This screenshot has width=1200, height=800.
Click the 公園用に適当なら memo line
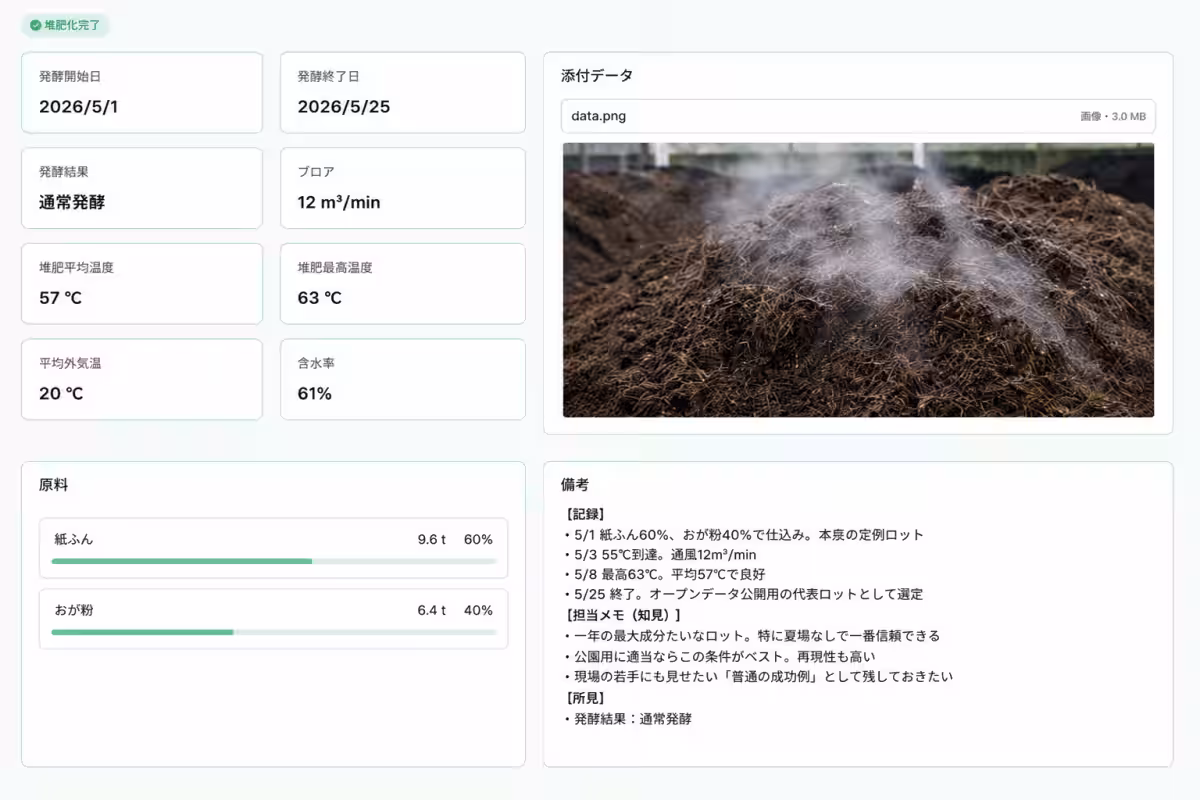pos(719,656)
